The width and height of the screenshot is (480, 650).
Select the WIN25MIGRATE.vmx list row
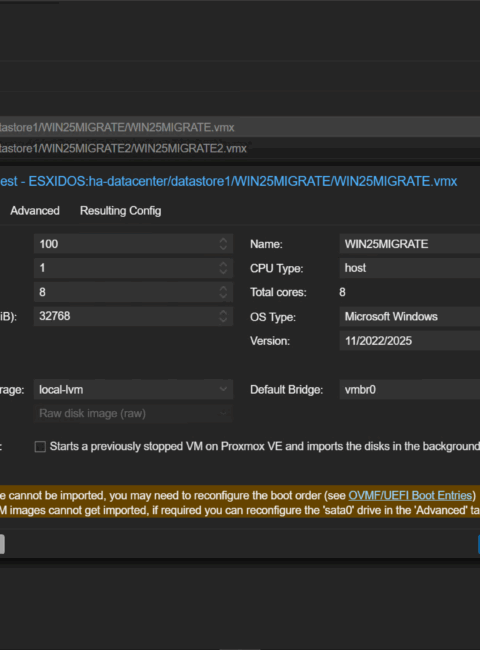click(x=240, y=127)
